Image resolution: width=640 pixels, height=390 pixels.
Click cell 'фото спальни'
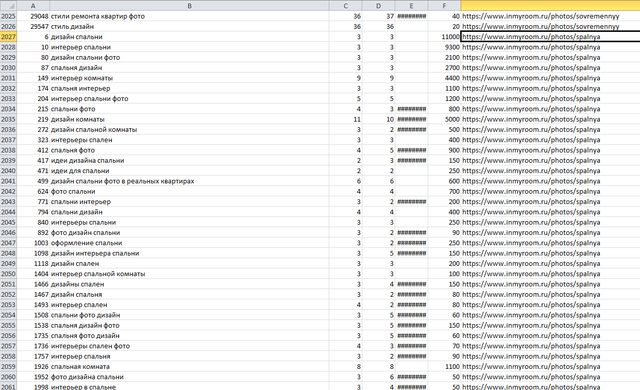[x=189, y=191]
